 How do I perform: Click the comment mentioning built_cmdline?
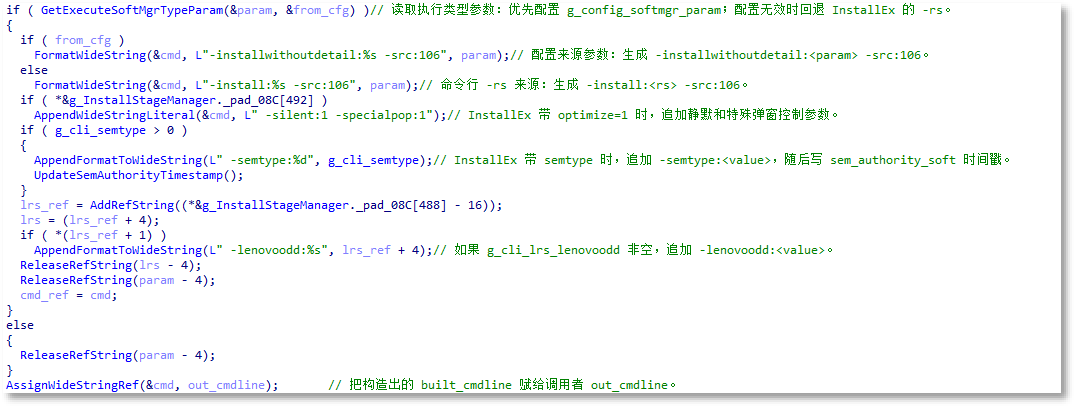(502, 385)
